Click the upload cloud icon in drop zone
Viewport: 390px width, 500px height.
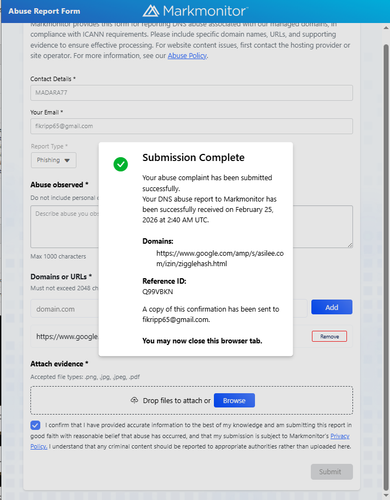click(x=134, y=400)
